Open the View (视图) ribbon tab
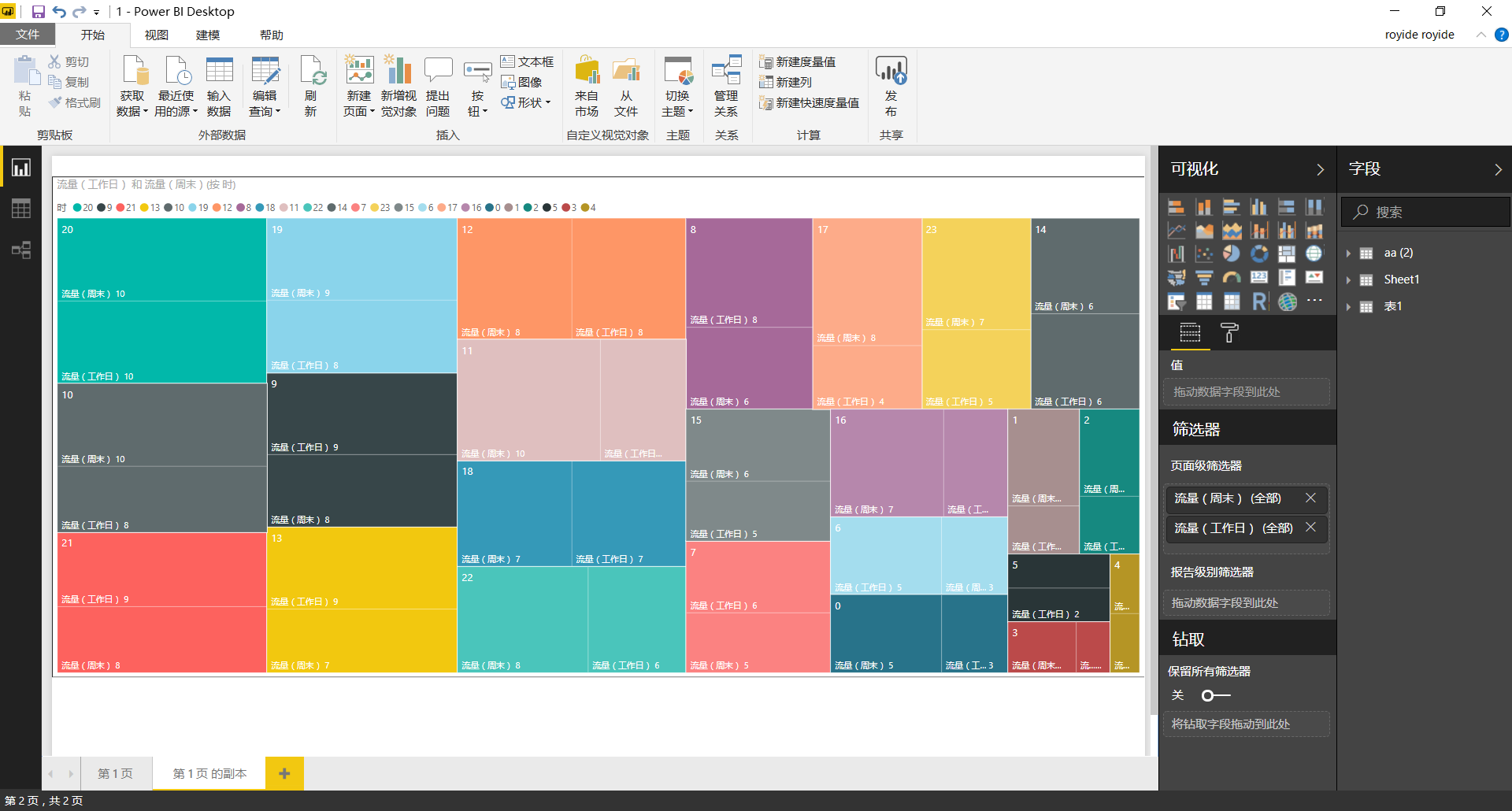1512x811 pixels. (x=156, y=35)
